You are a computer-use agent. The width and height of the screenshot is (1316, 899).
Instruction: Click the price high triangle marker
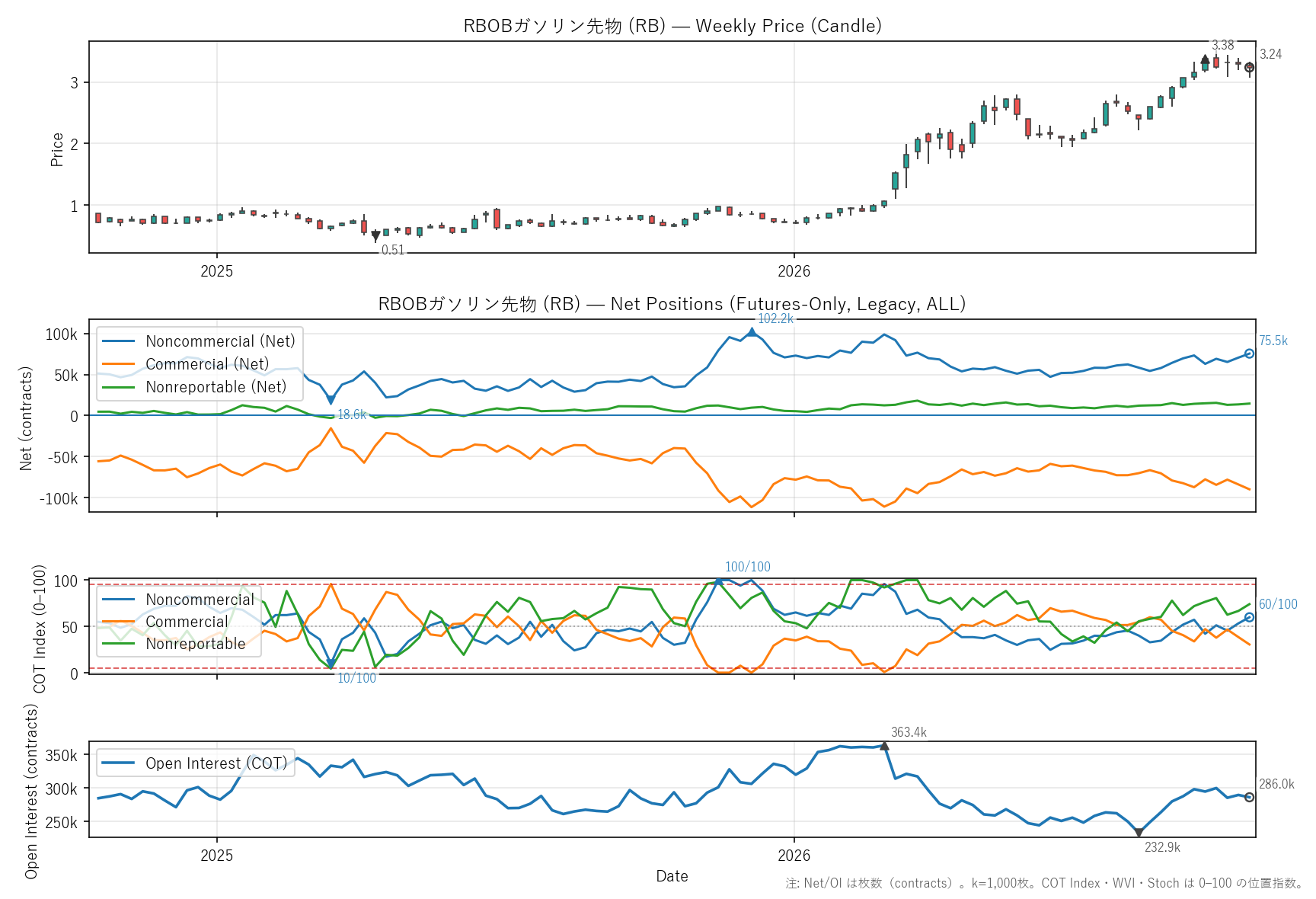(x=1205, y=59)
